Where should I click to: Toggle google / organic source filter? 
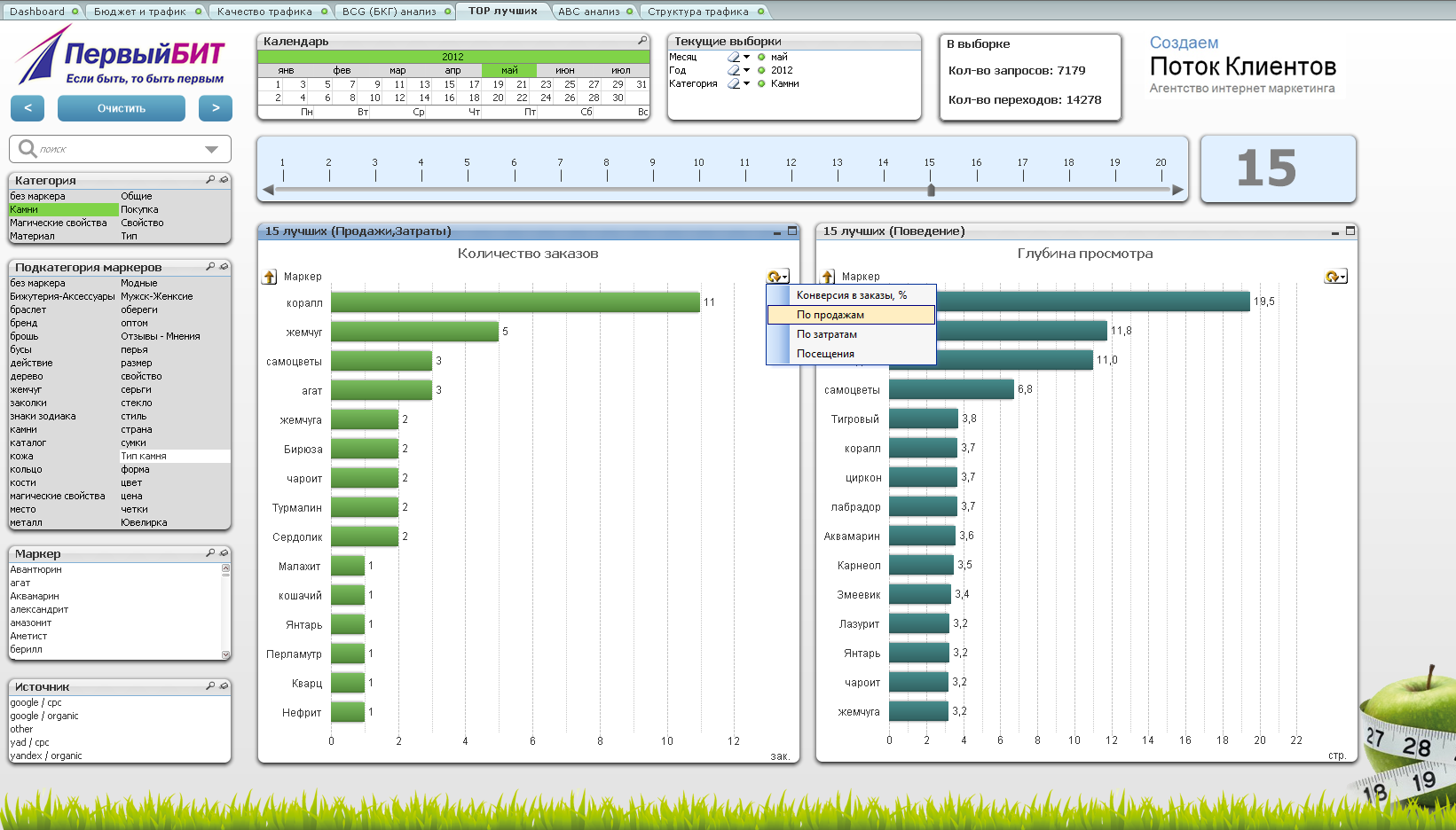[x=44, y=716]
